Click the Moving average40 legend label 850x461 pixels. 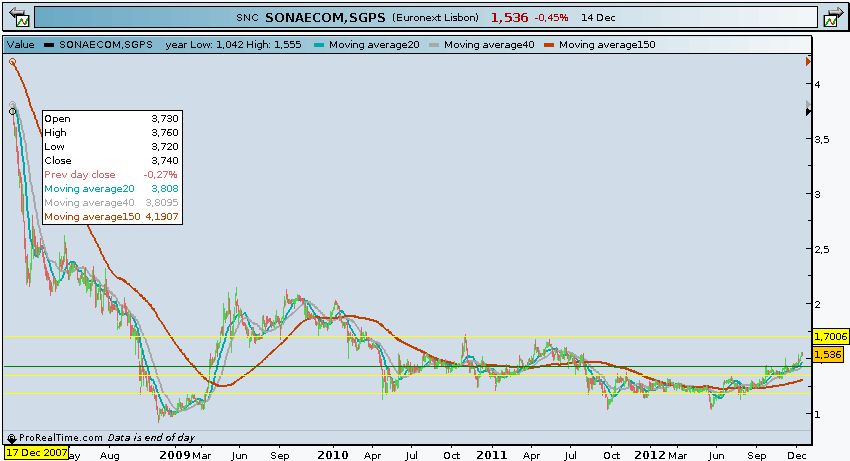[x=489, y=45]
